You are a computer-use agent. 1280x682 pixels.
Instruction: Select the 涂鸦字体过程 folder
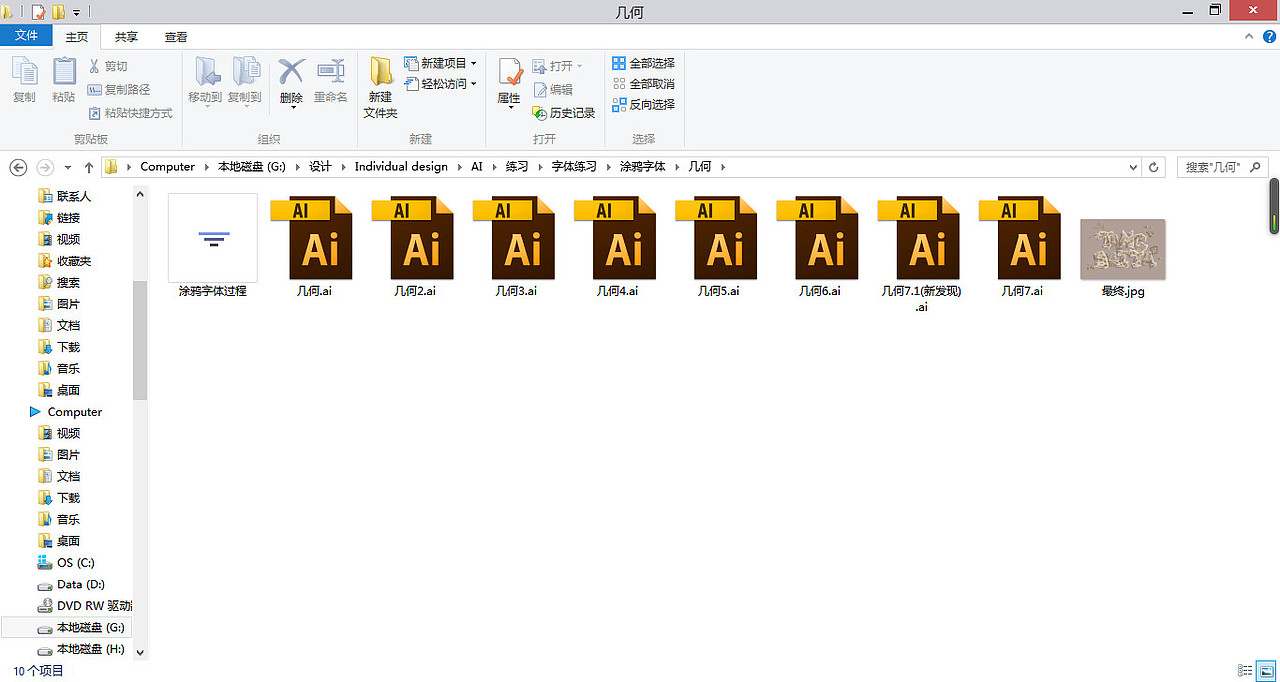(213, 246)
